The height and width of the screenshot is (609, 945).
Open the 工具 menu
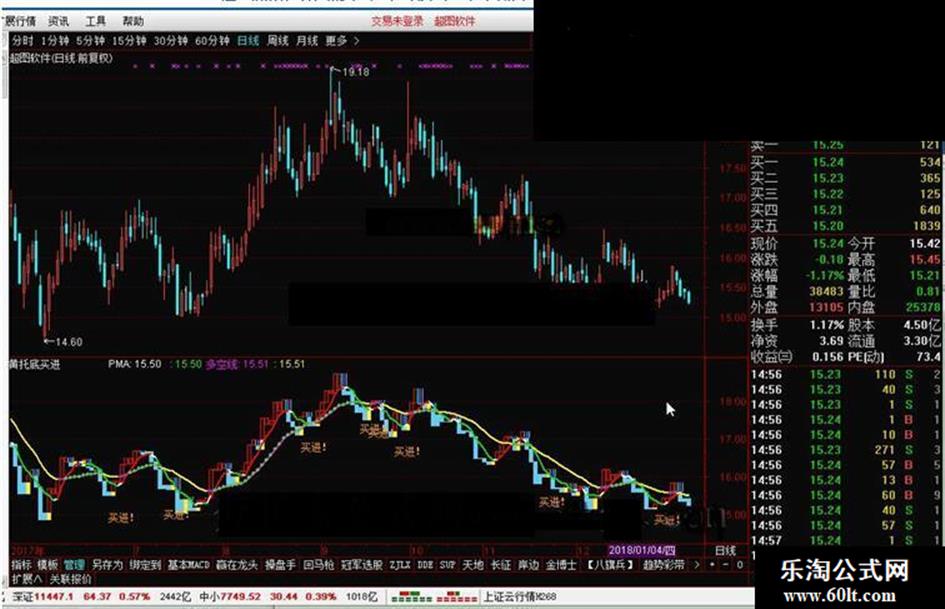coord(95,21)
